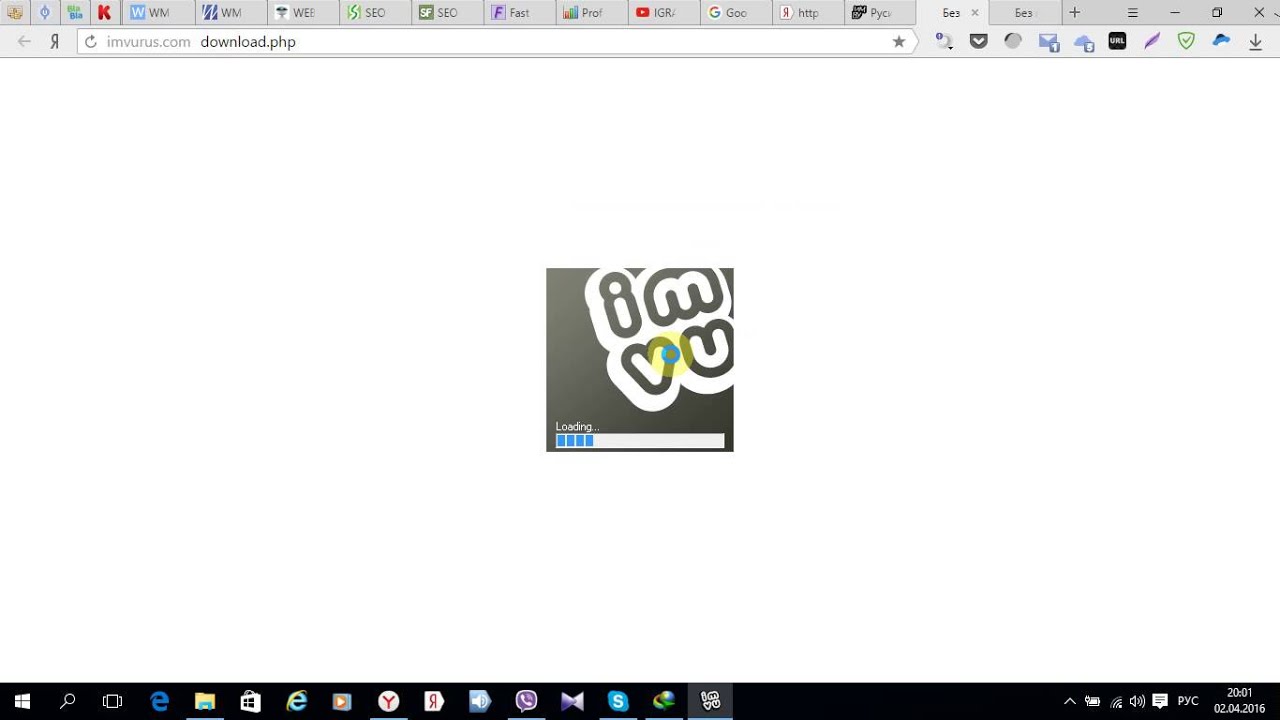
Task: Open the blue speaker taskbar app
Action: tap(480, 701)
